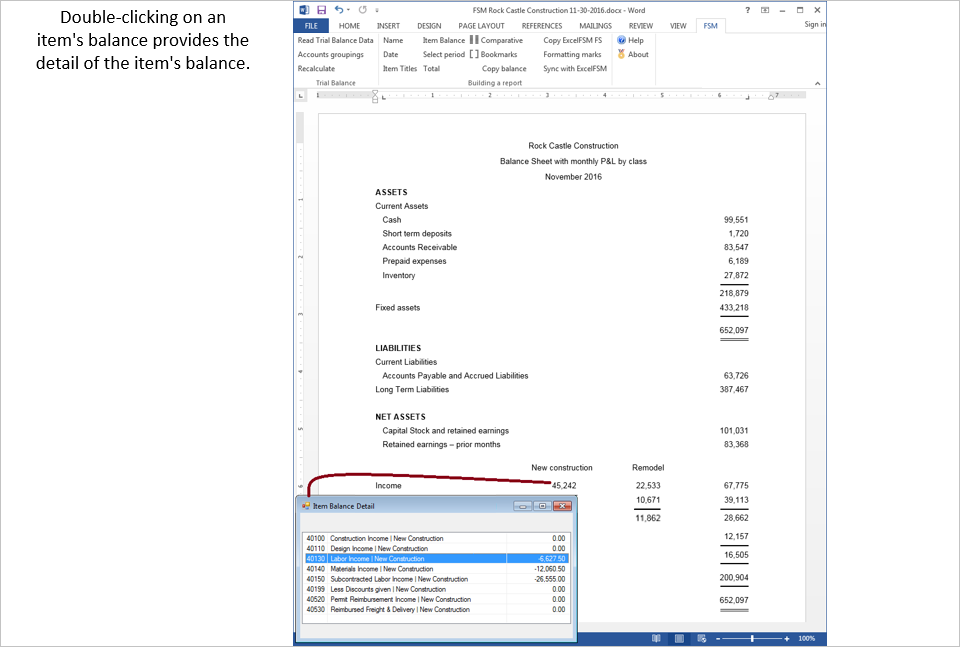Screen dimensions: 960x647
Task: Click Sync with ExcelFSM button
Action: pos(575,69)
